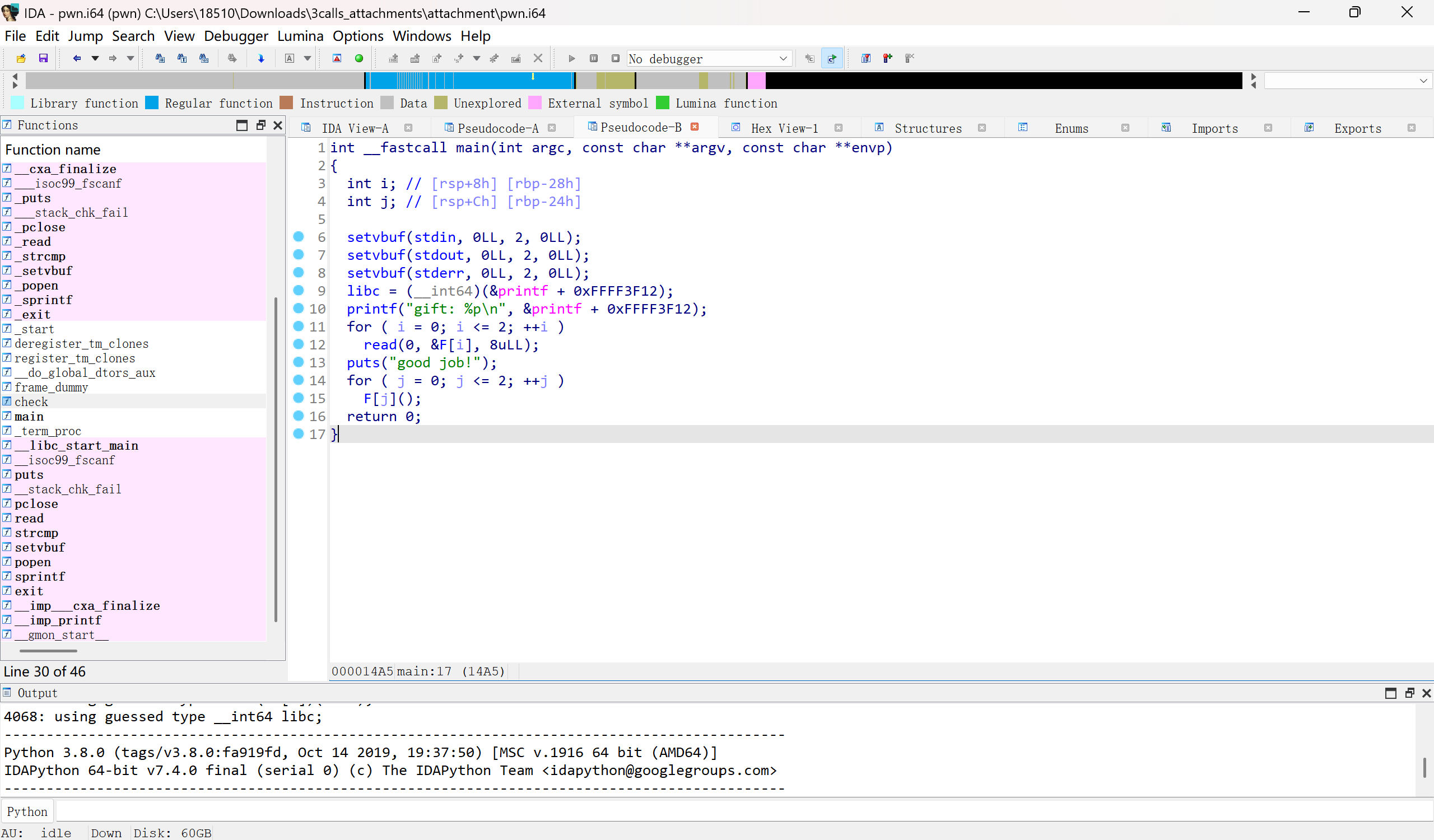
Task: Click the search bytes binoculars icon
Action: tap(204, 58)
